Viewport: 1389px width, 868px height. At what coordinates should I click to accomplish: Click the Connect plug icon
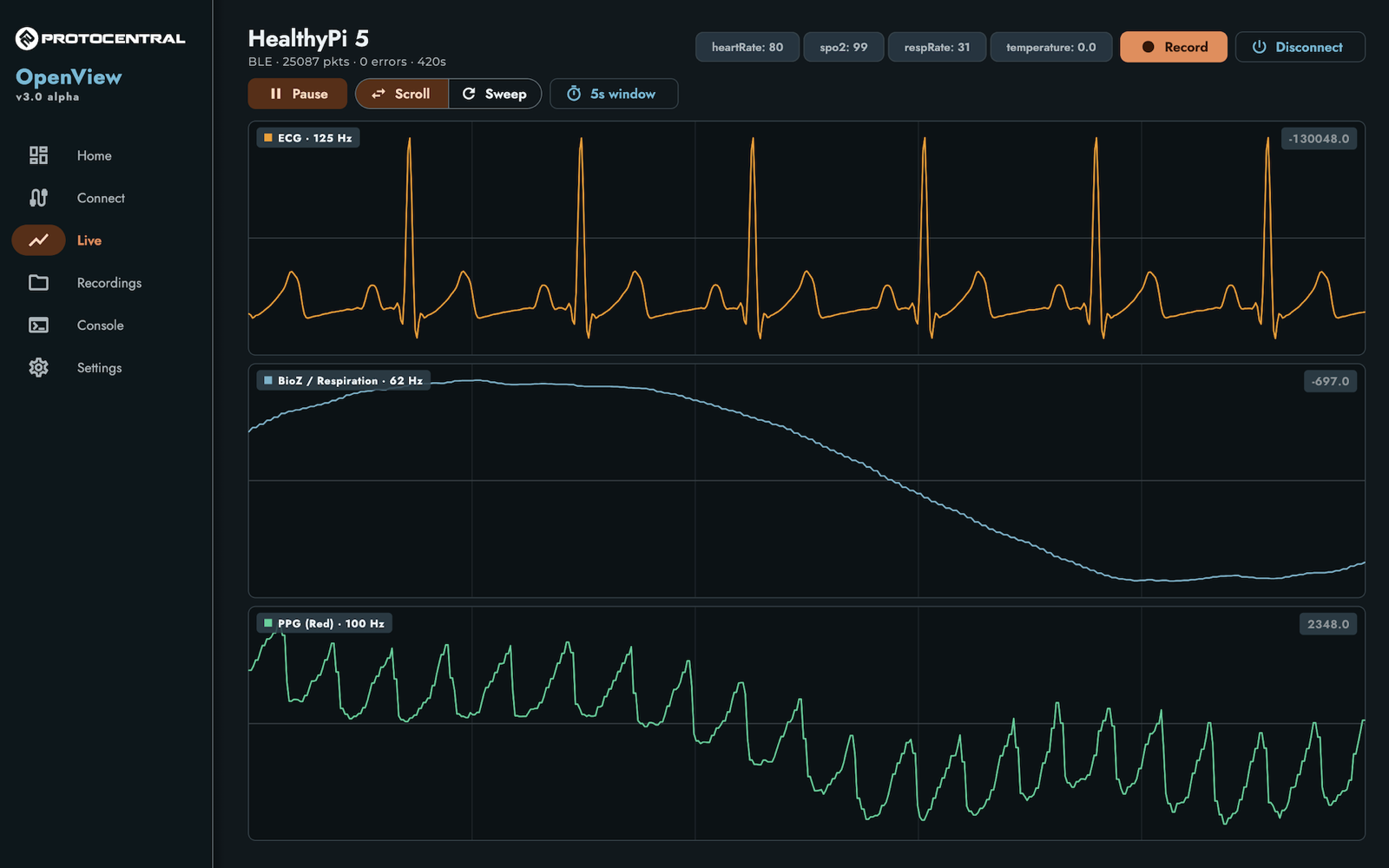coord(38,198)
